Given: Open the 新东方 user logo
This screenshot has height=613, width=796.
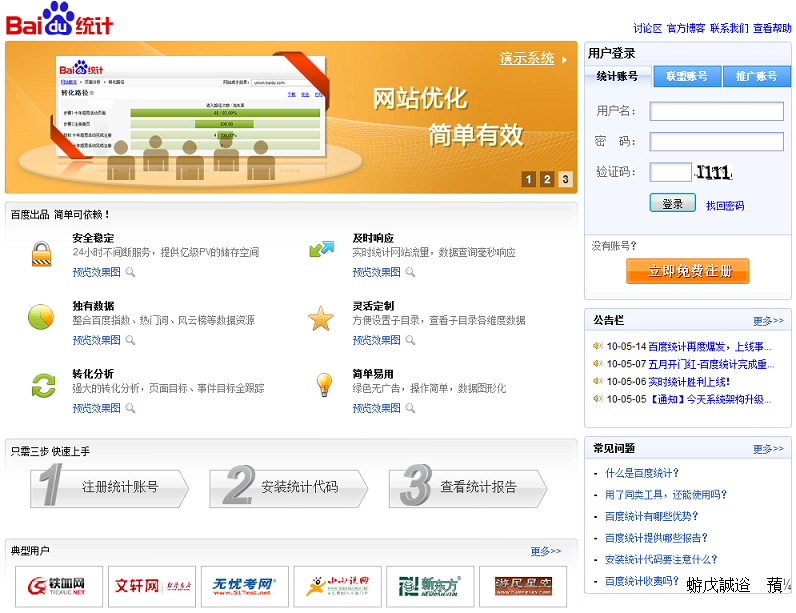Looking at the screenshot, I should pyautogui.click(x=430, y=586).
